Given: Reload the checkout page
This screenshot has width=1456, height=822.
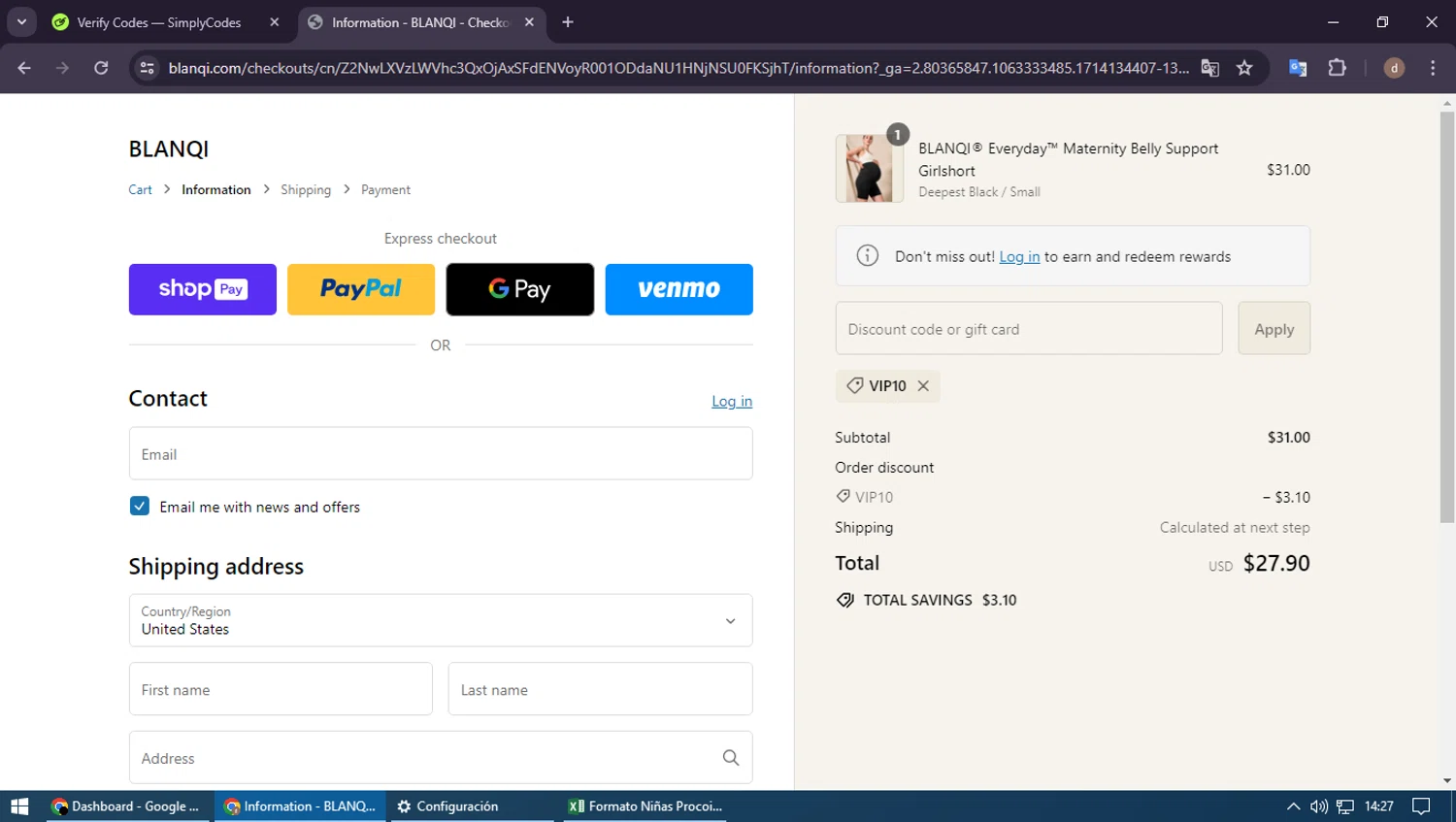Looking at the screenshot, I should click(101, 68).
